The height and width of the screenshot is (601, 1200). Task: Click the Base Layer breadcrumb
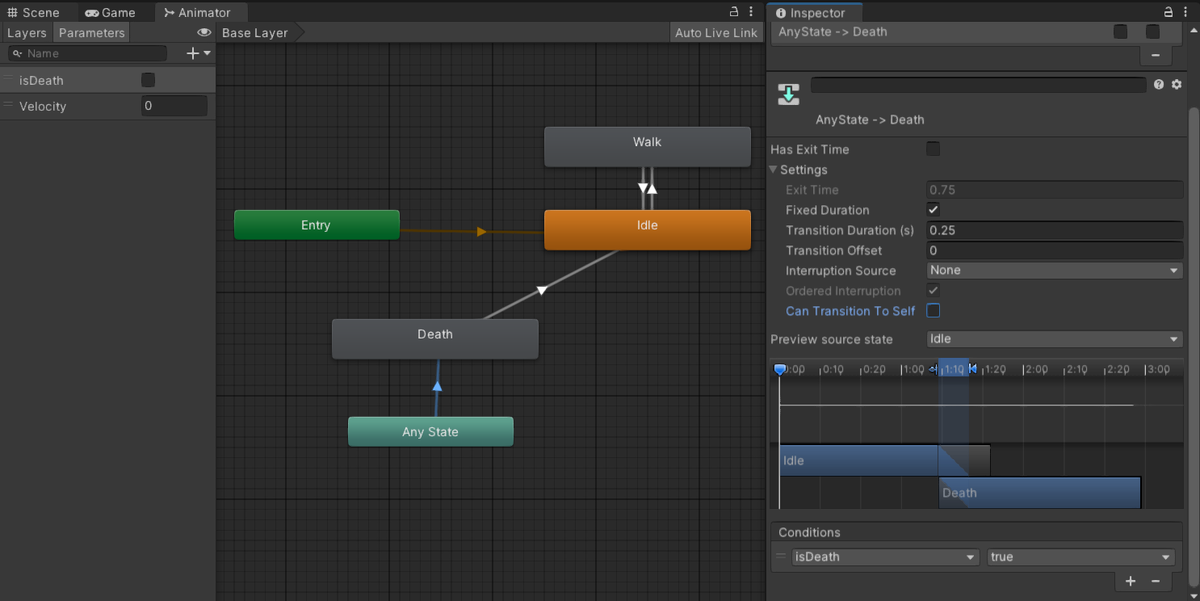pos(255,33)
